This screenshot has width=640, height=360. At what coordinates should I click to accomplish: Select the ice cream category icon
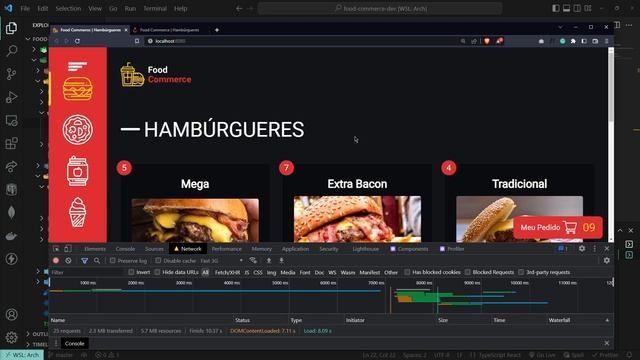tap(78, 212)
